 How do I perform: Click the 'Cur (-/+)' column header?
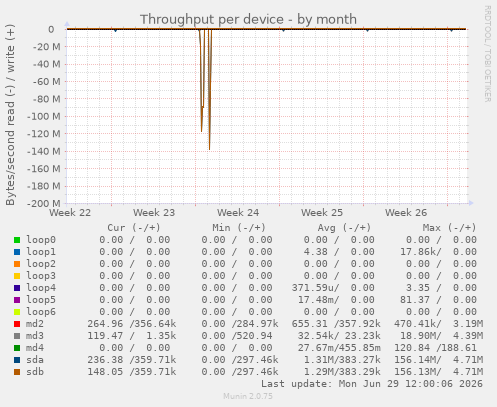click(134, 228)
